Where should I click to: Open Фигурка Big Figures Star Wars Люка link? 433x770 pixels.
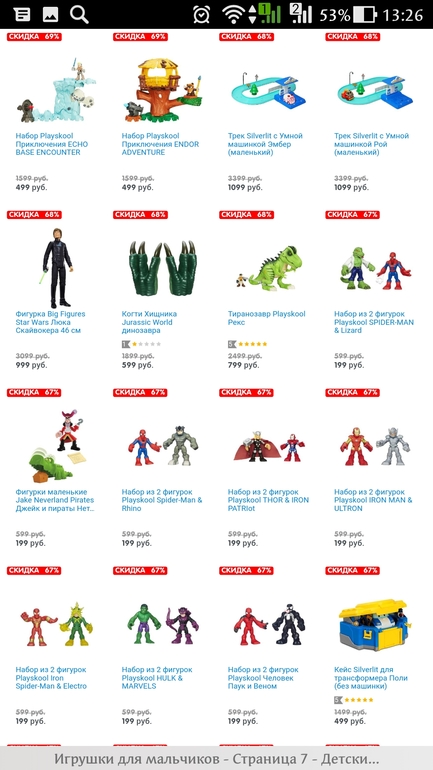coord(50,322)
